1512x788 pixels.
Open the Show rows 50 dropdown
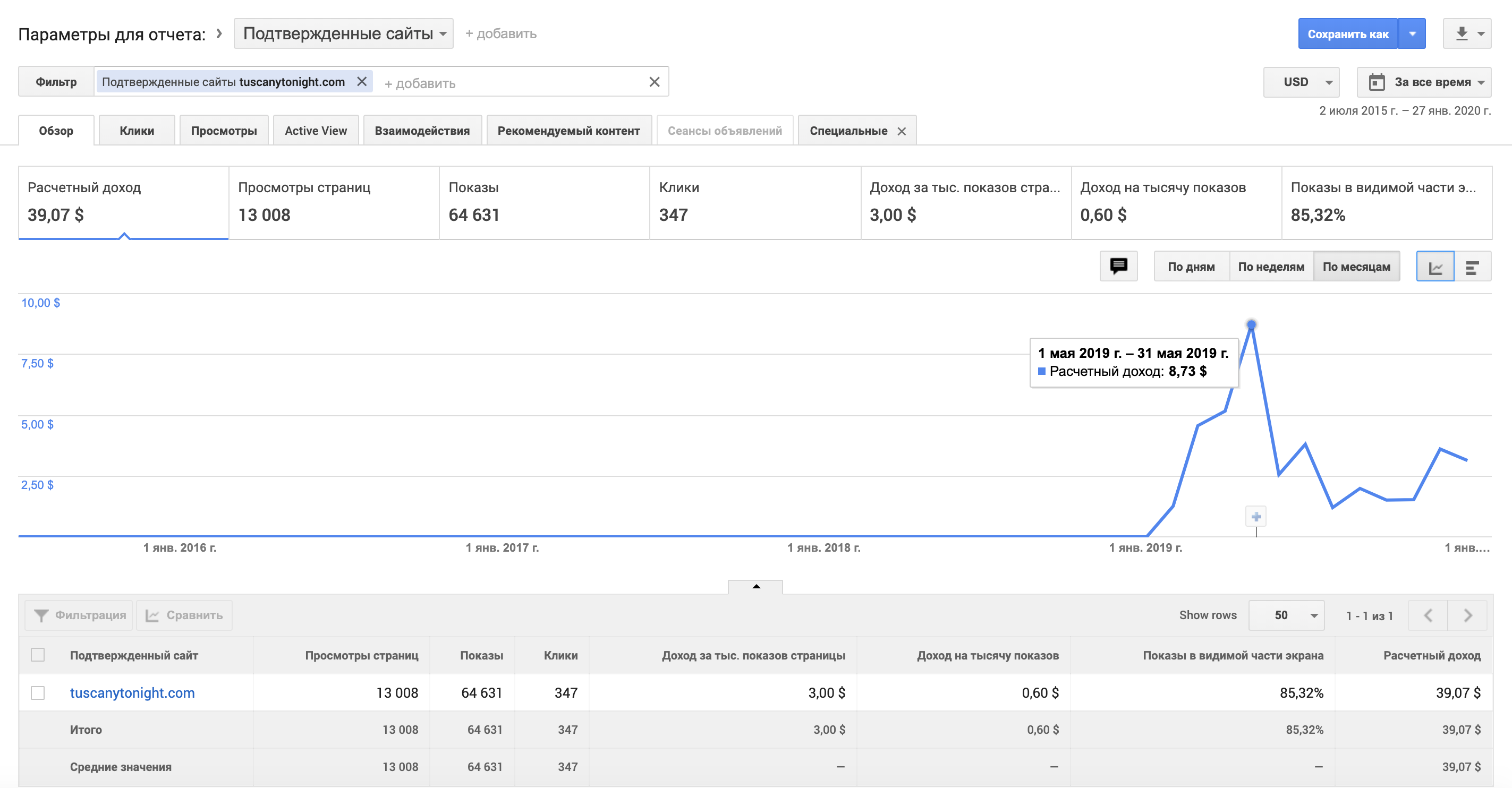[1286, 615]
